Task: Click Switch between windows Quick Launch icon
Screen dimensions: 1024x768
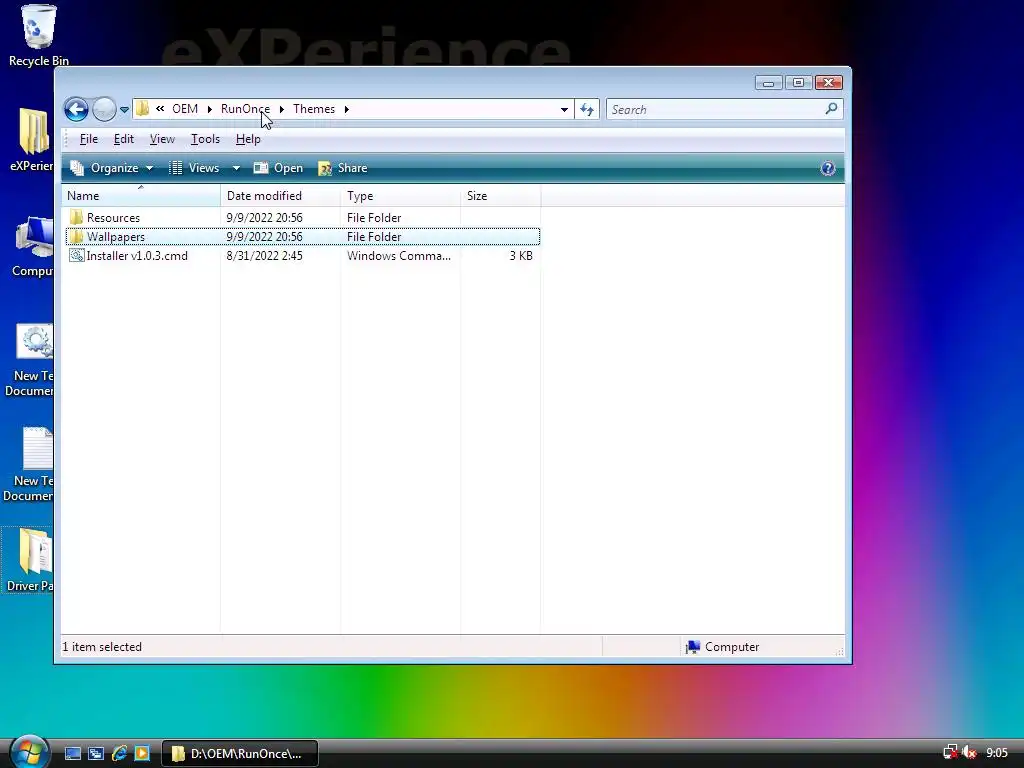Action: tap(96, 754)
